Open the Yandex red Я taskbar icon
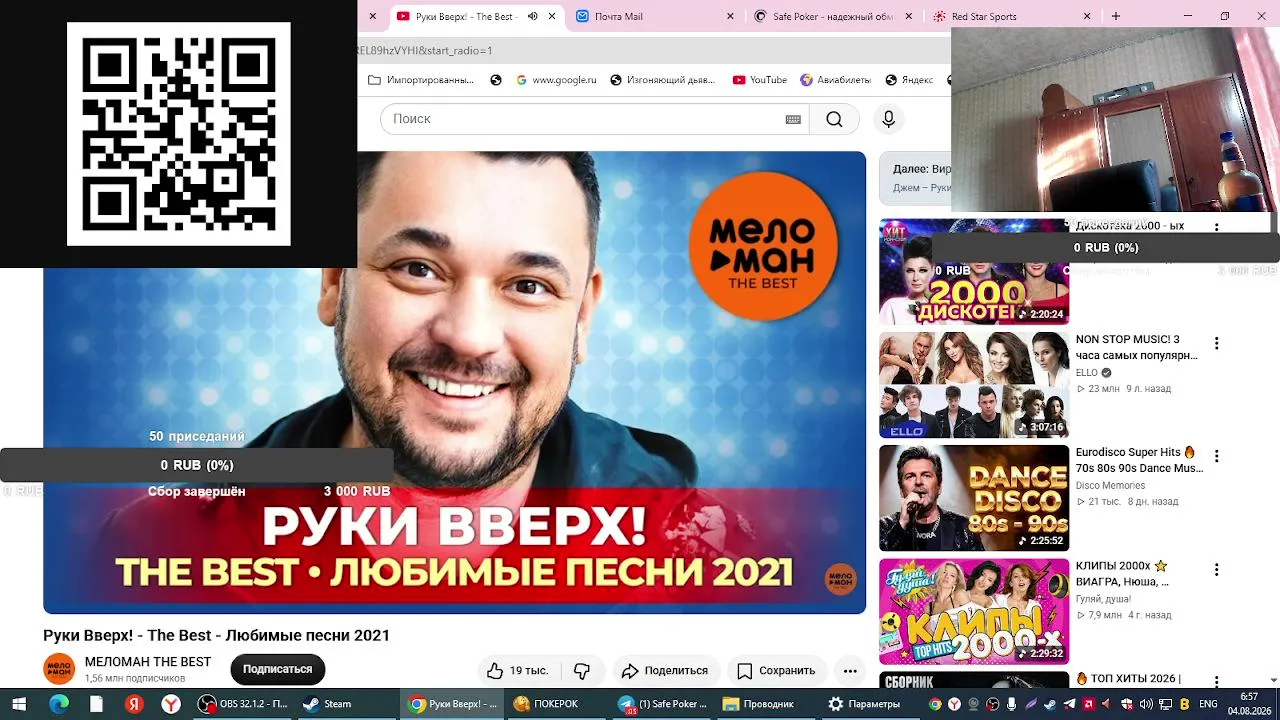 [134, 704]
